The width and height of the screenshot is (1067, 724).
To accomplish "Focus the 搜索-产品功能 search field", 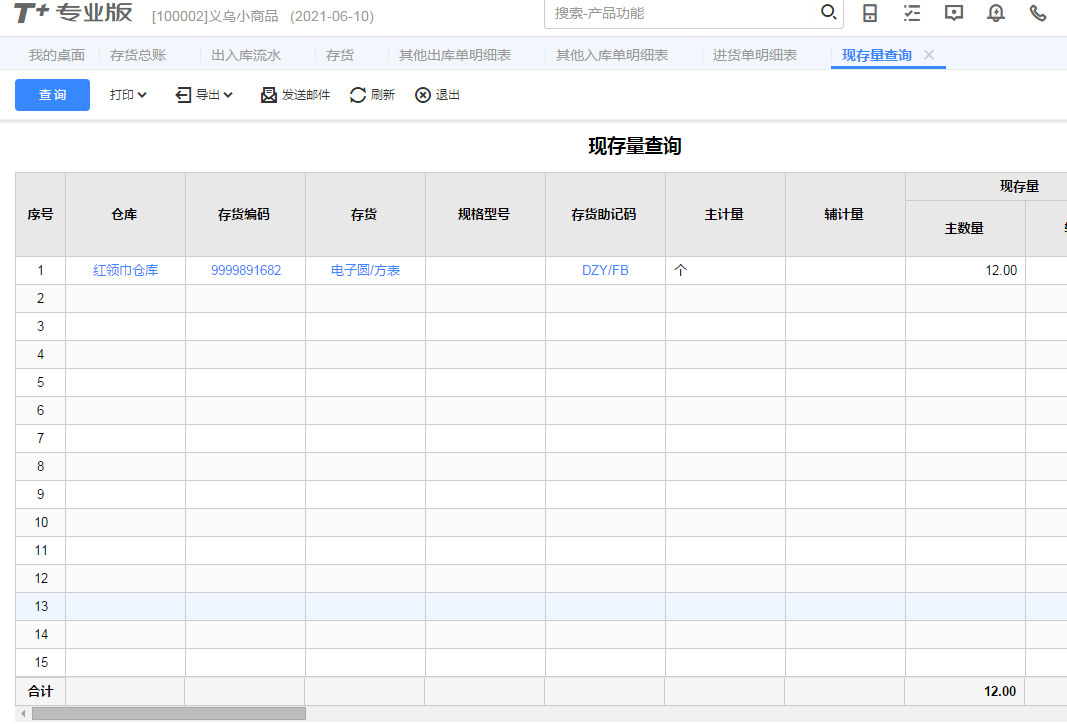I will [x=680, y=14].
